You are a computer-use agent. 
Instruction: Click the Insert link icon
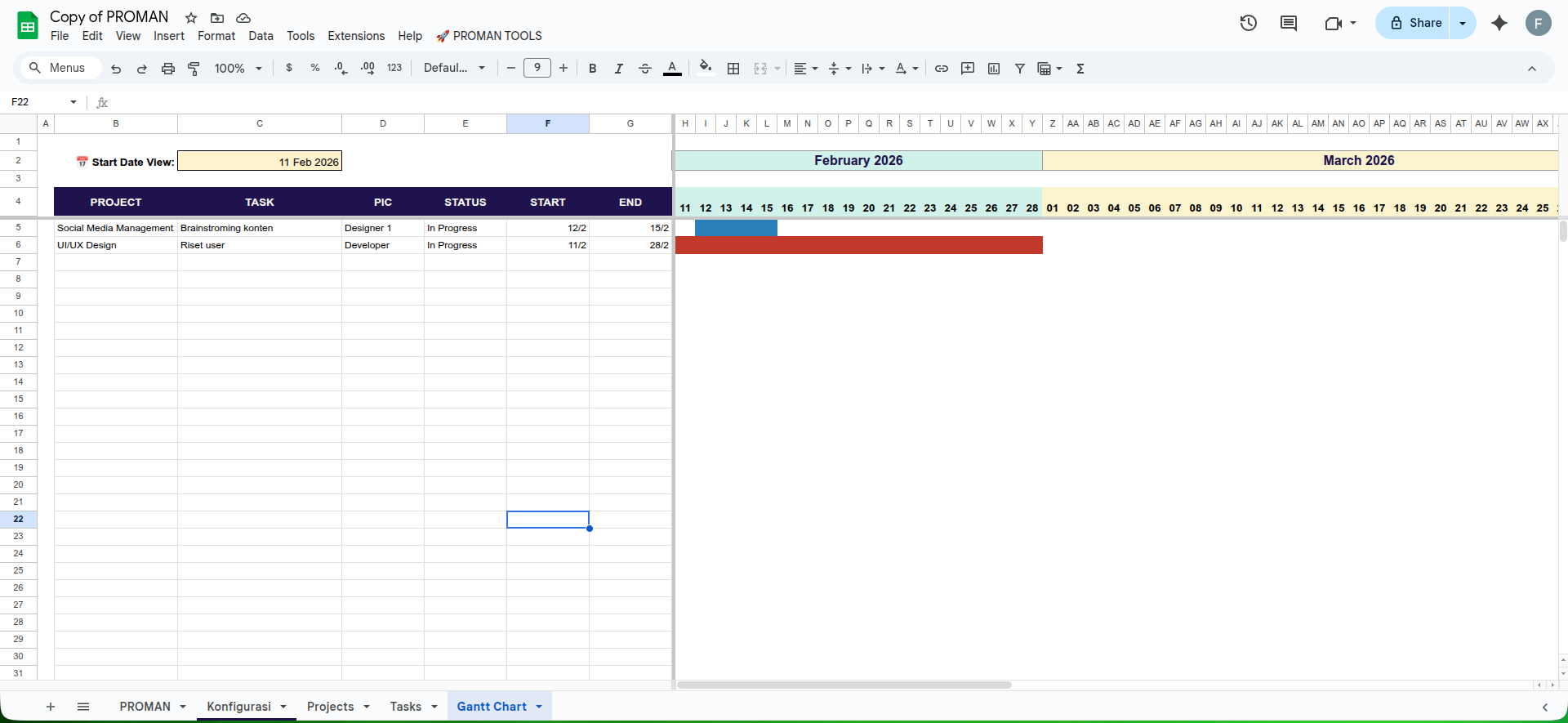click(x=942, y=69)
